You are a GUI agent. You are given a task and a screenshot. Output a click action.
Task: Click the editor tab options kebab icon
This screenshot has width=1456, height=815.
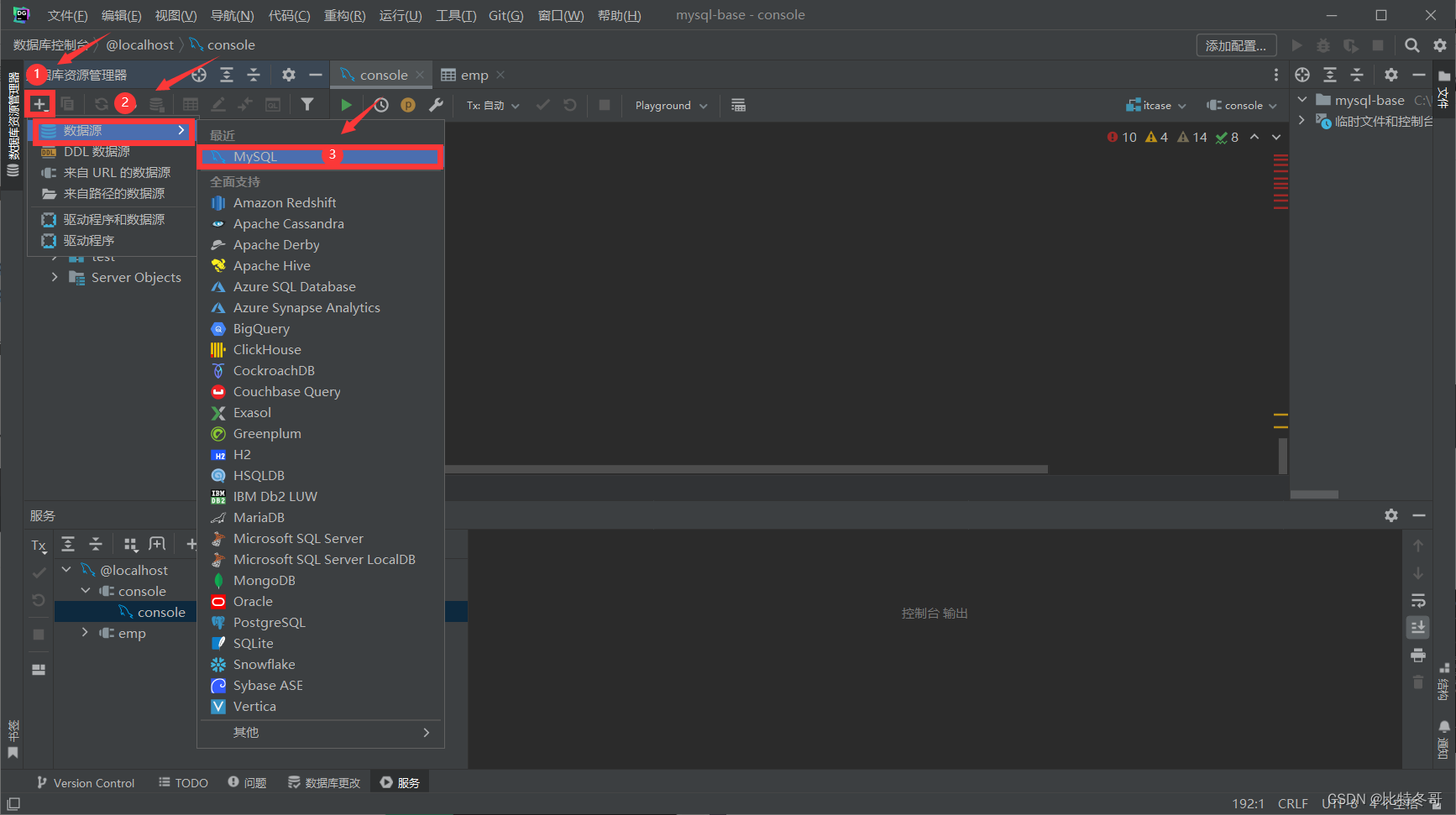tap(1276, 75)
